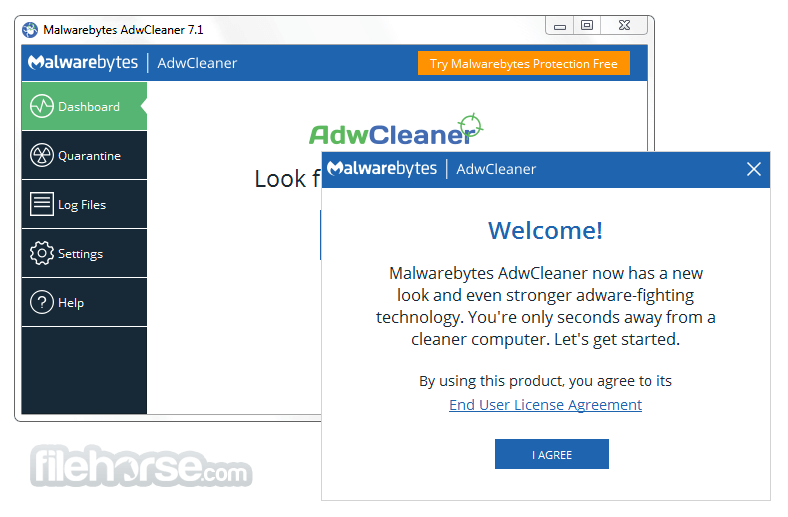Go to the Settings text in sidebar
The width and height of the screenshot is (788, 517).
(x=80, y=254)
